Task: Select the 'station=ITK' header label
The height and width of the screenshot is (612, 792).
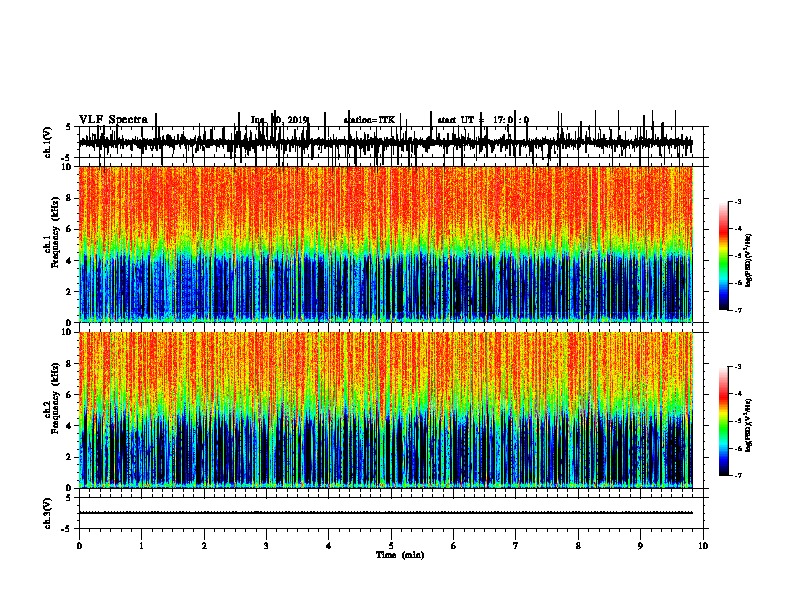Action: tap(369, 120)
